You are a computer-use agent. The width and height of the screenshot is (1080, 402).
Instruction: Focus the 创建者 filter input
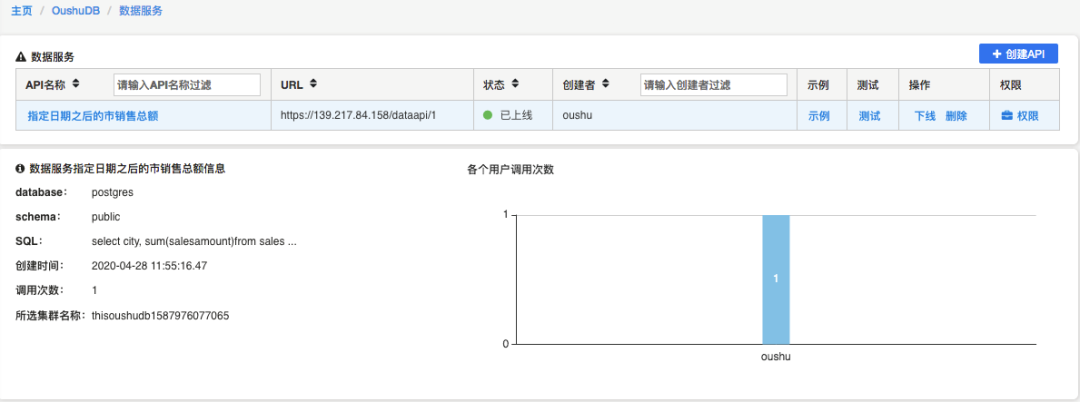[714, 85]
